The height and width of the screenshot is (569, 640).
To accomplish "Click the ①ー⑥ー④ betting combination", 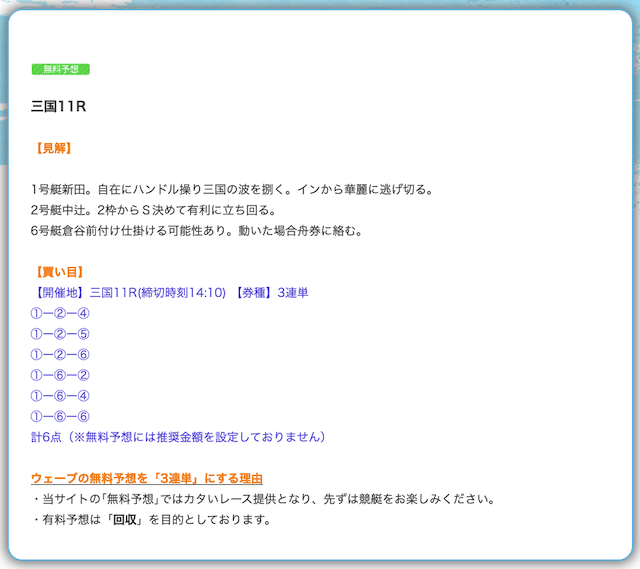I will [x=60, y=396].
